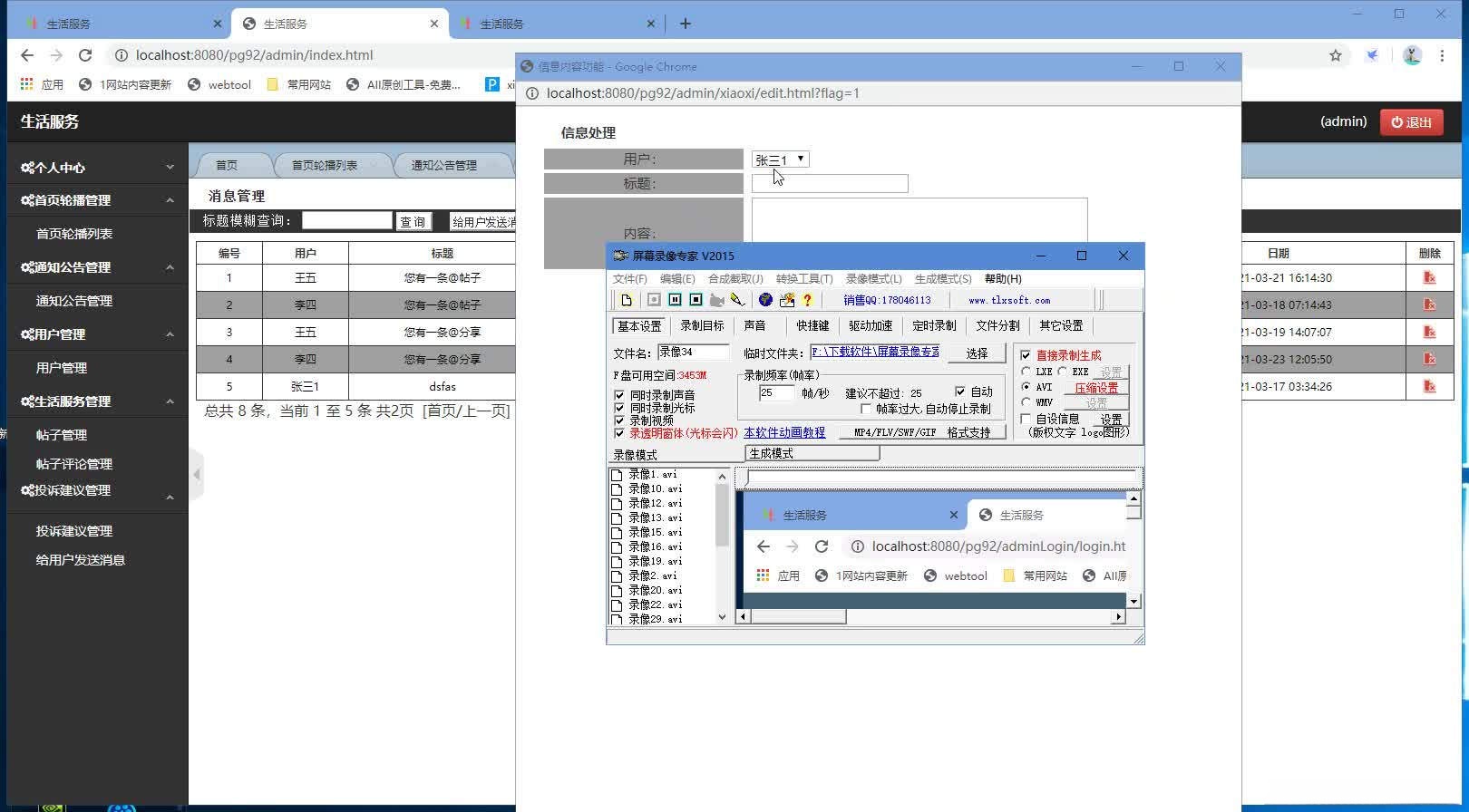Open the 转换工具(T) menu
1469x812 pixels.
point(803,279)
